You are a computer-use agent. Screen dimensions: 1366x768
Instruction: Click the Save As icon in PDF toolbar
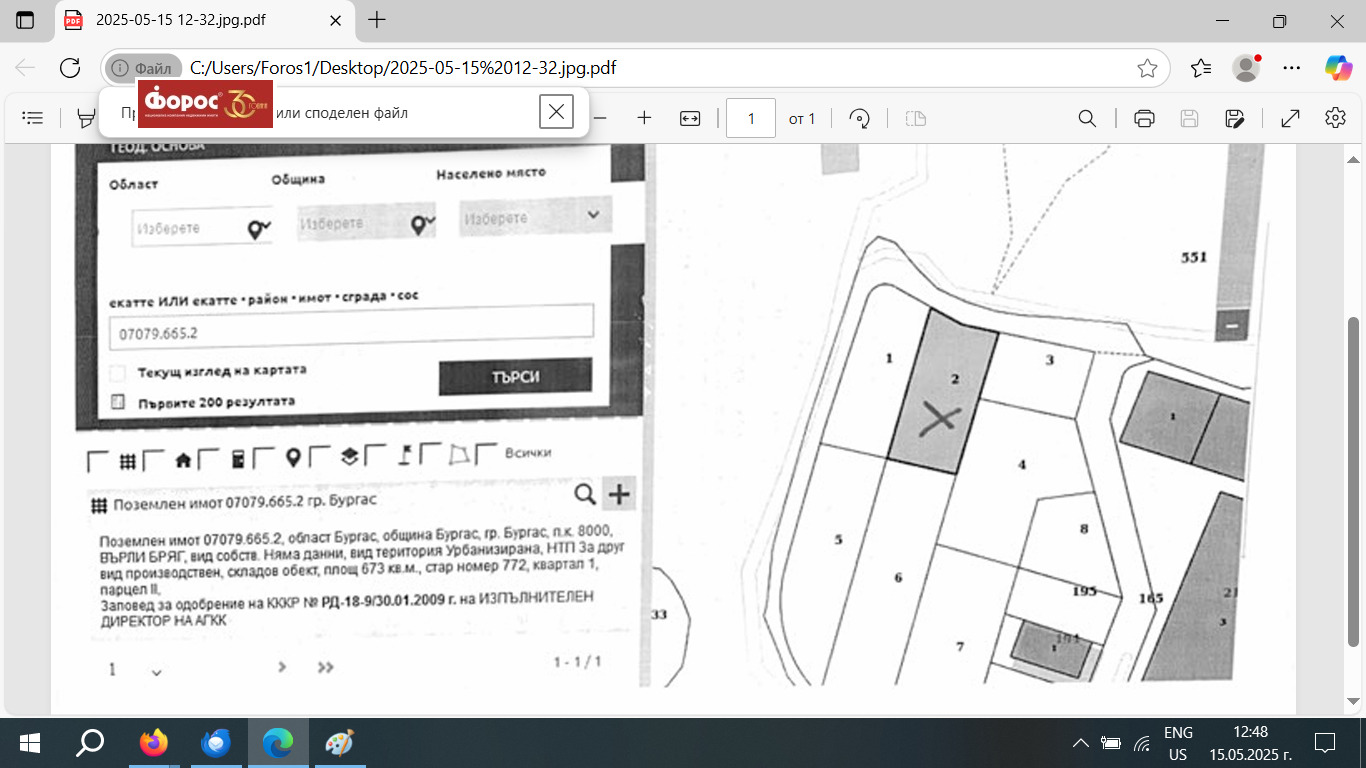pos(1235,118)
